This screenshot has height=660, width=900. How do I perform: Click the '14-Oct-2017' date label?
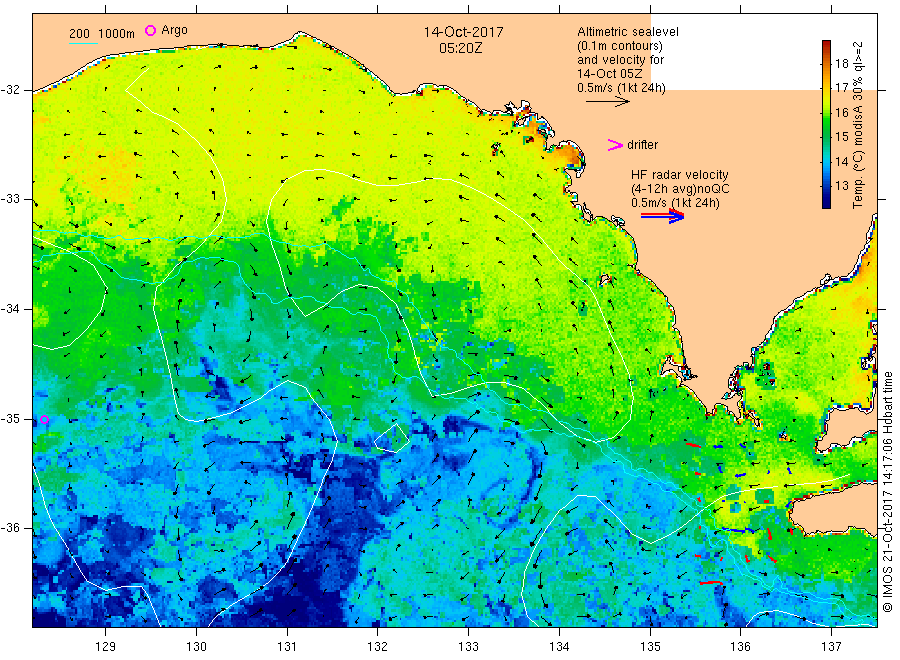point(464,32)
